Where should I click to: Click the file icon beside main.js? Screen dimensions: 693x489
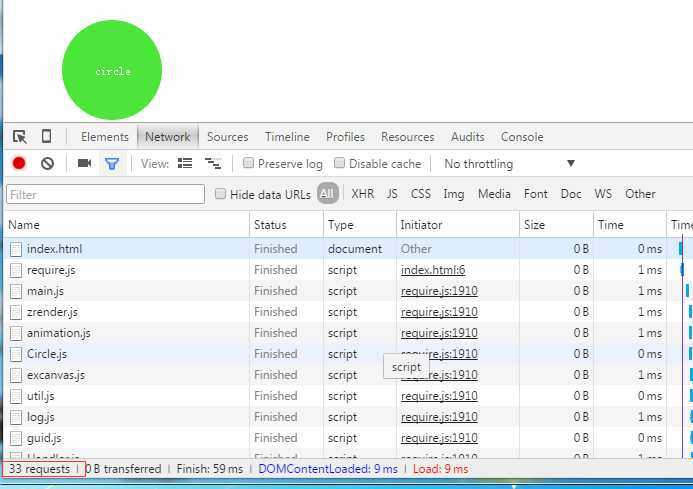tap(16, 291)
